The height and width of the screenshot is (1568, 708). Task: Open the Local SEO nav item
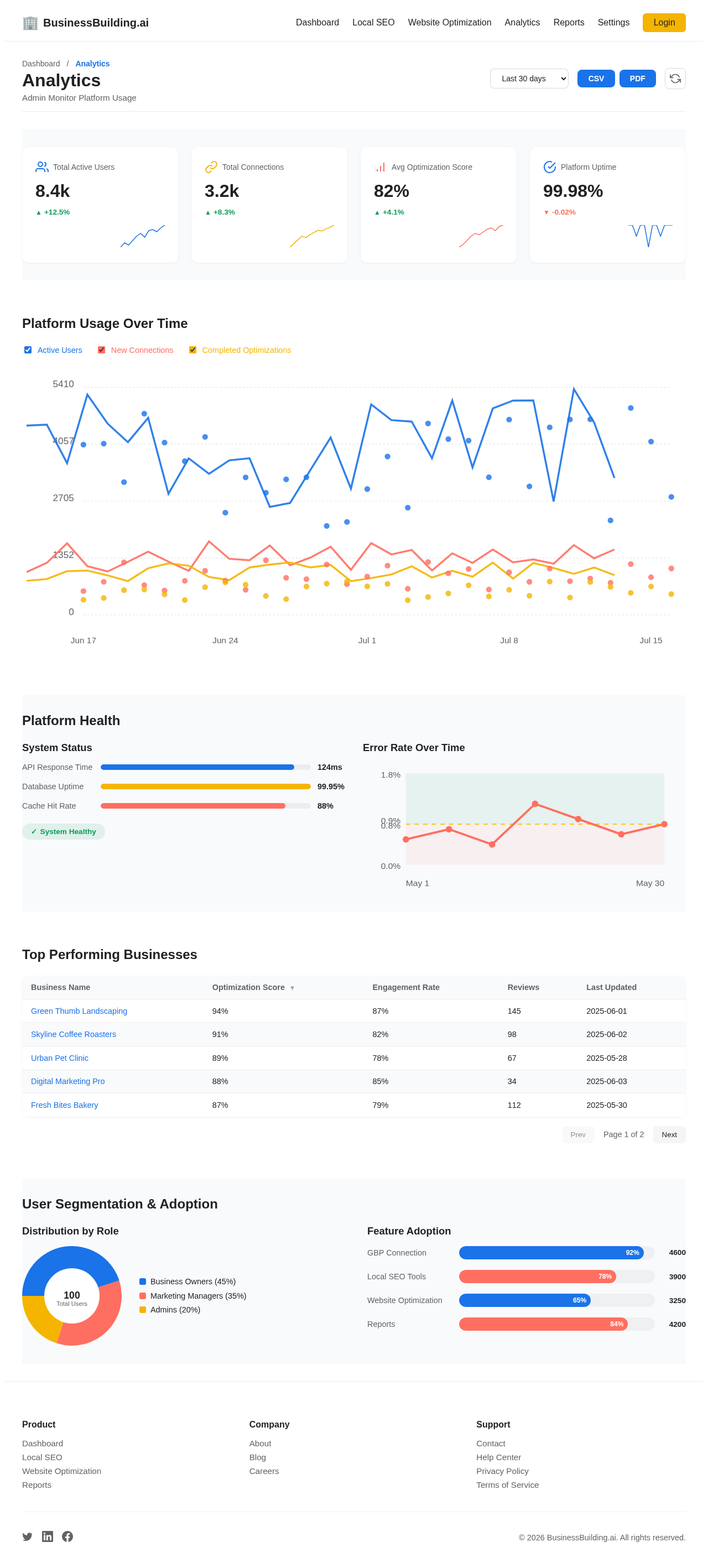pos(373,23)
